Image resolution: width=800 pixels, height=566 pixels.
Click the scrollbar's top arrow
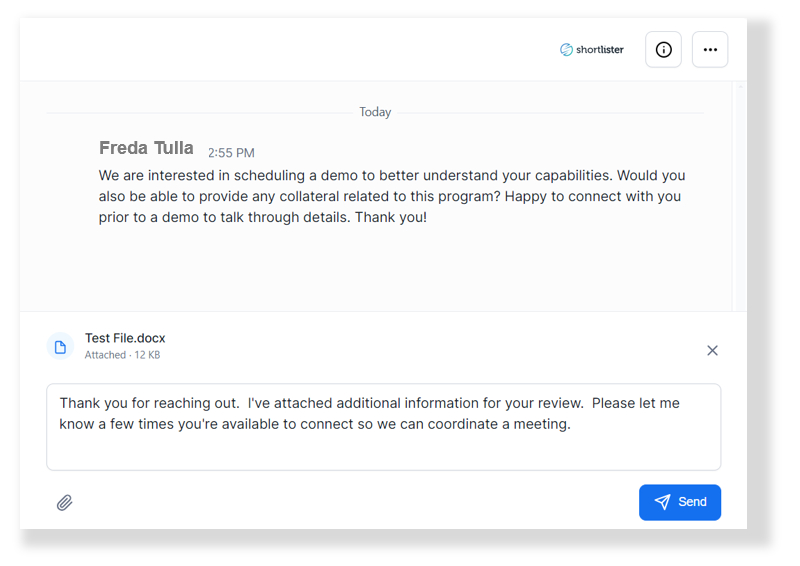click(x=740, y=87)
